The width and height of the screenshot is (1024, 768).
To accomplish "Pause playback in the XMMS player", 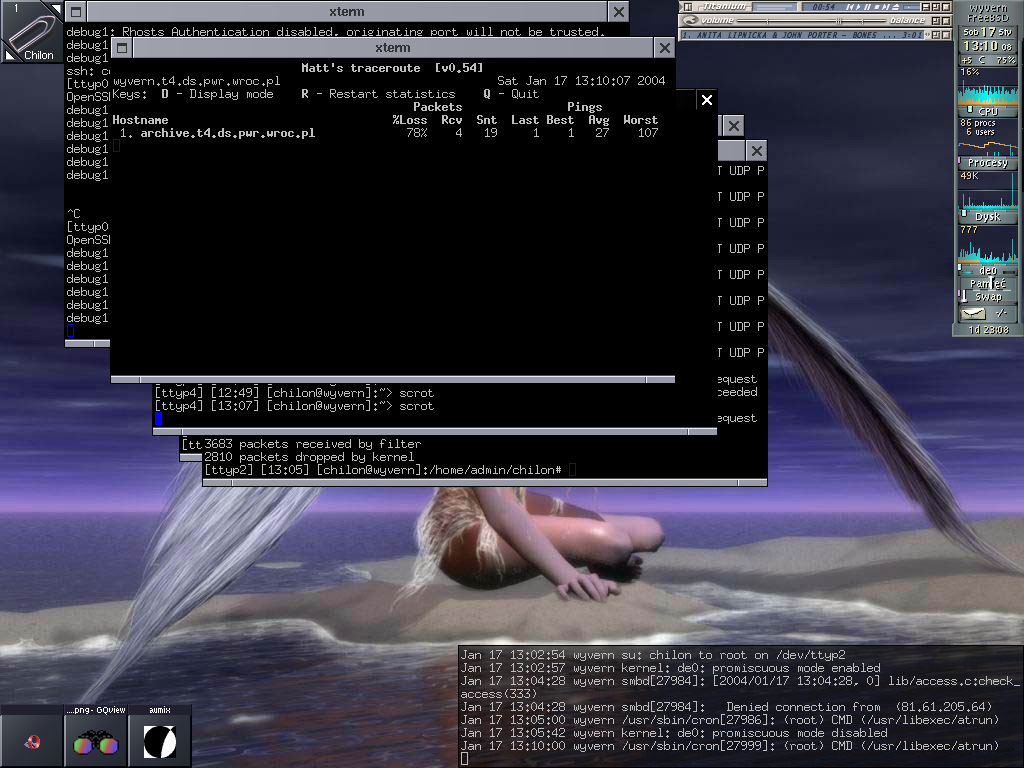I will (x=867, y=7).
